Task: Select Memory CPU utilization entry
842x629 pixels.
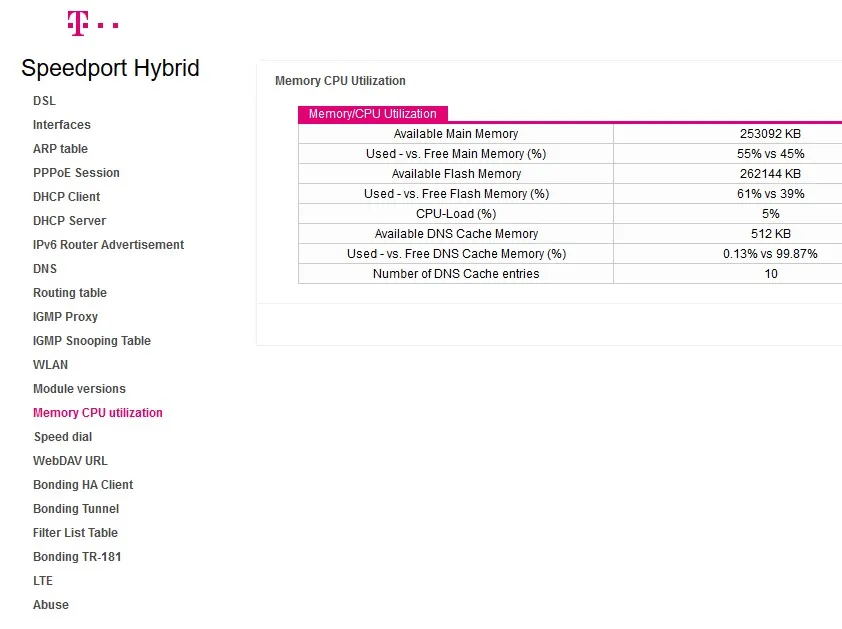Action: 98,413
